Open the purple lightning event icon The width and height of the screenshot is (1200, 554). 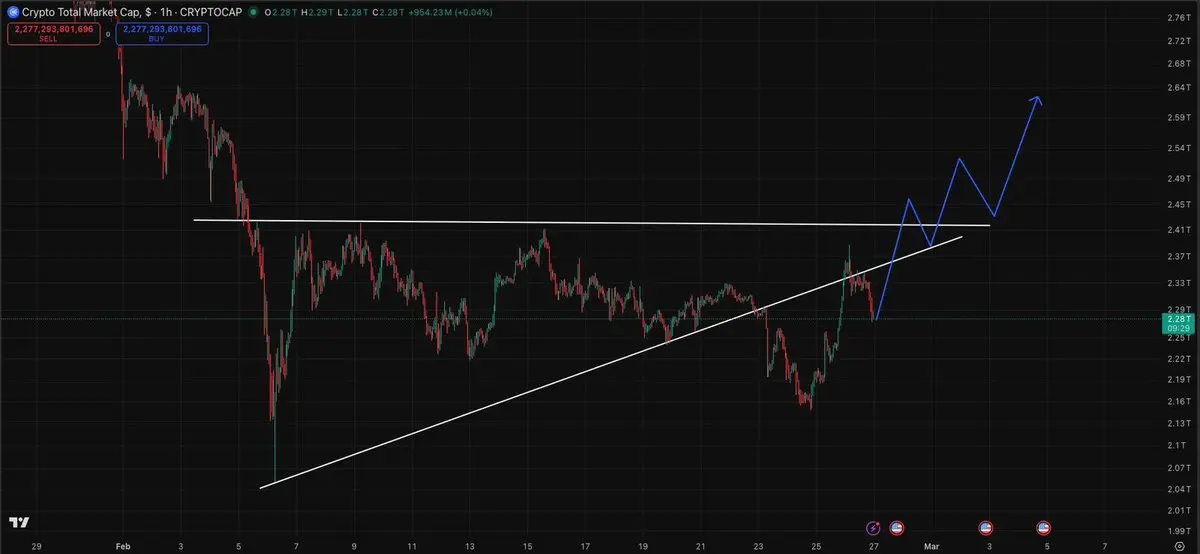(x=874, y=527)
